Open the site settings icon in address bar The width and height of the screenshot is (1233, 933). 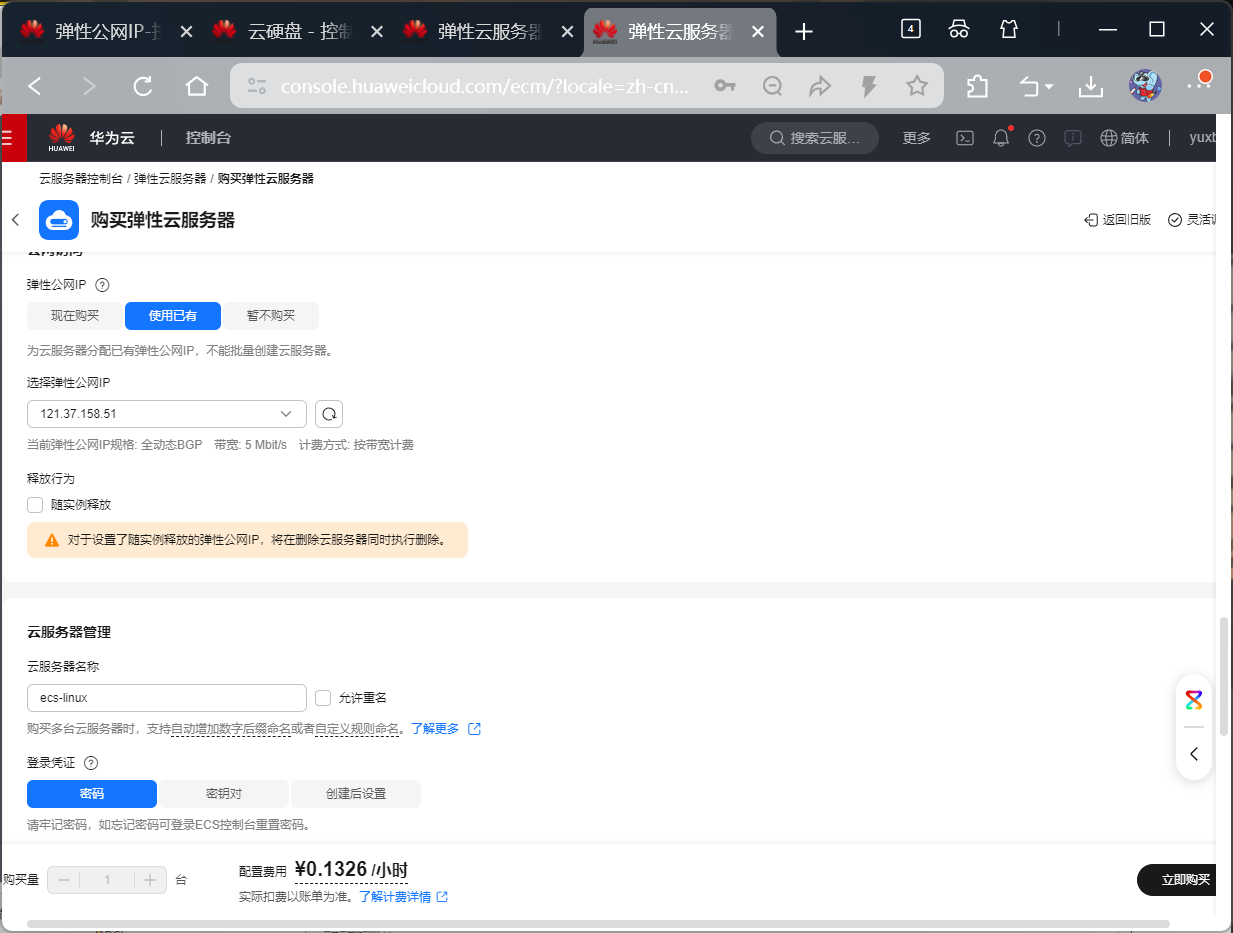coord(257,86)
